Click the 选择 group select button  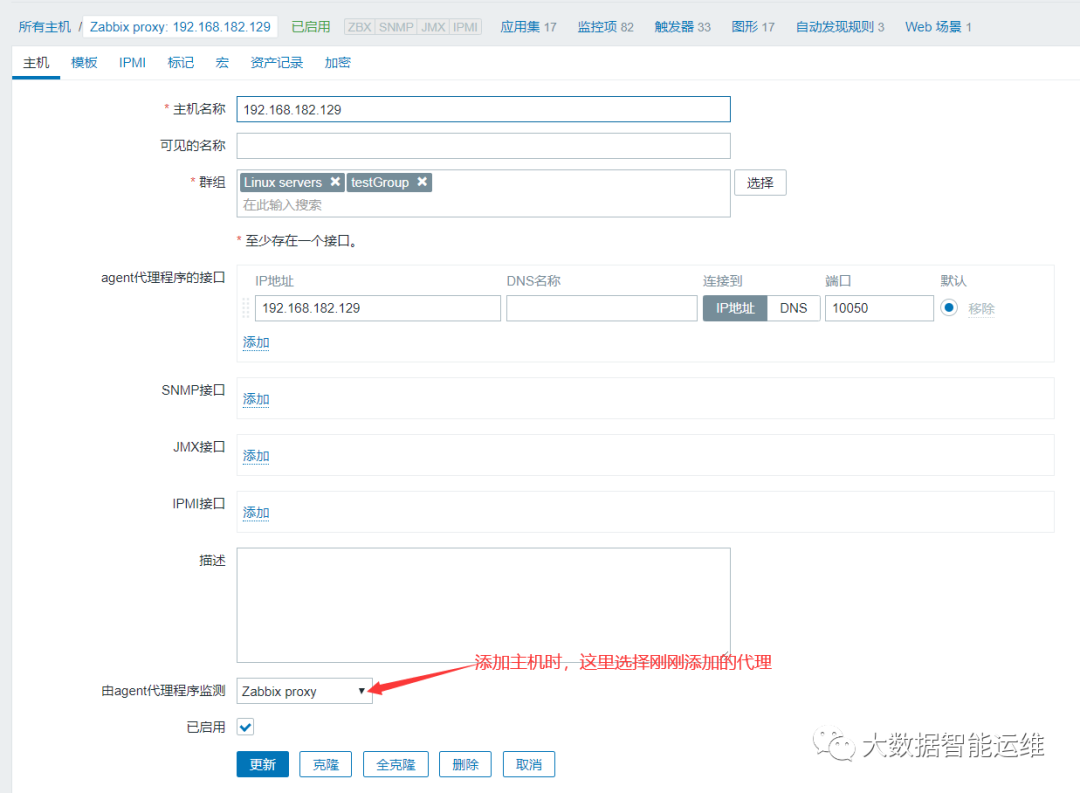(760, 183)
